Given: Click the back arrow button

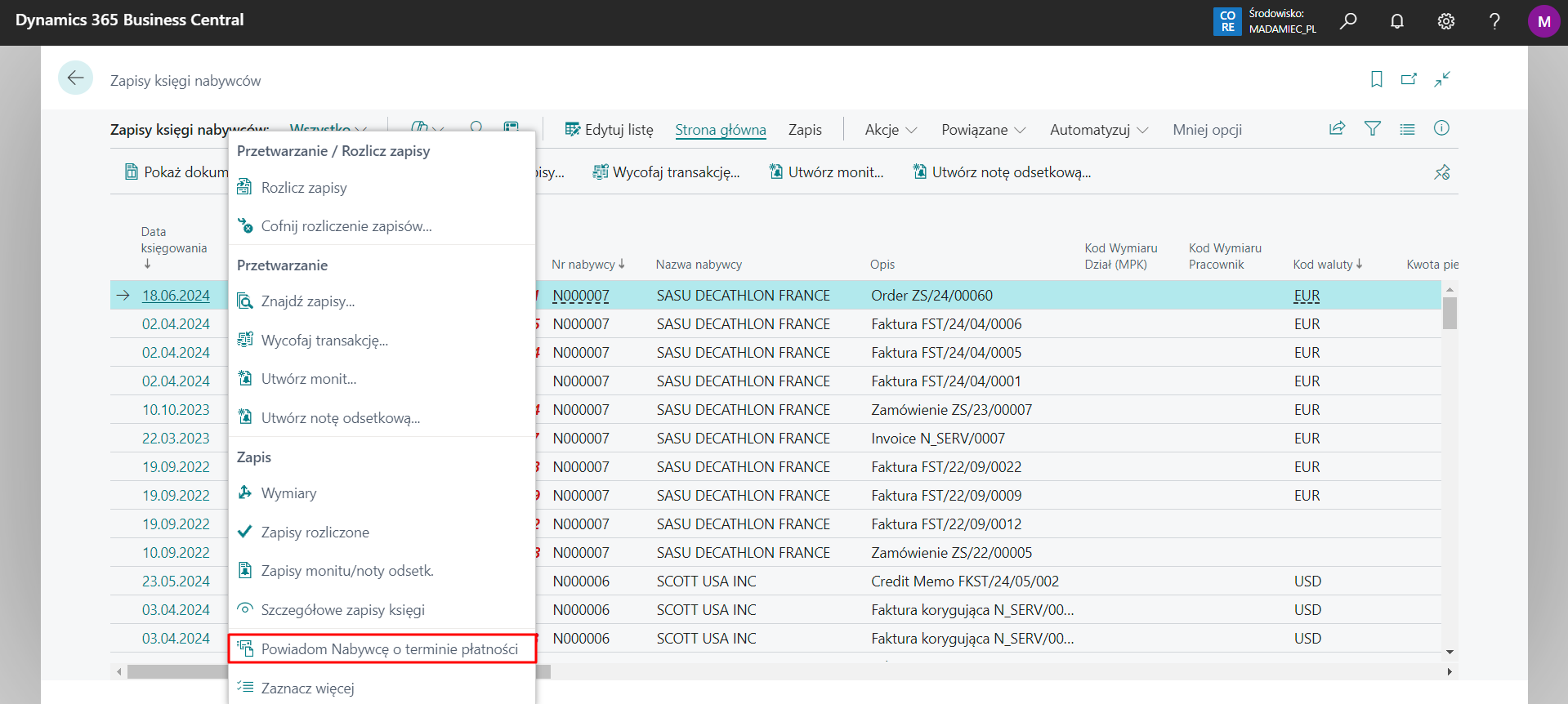Looking at the screenshot, I should [75, 78].
